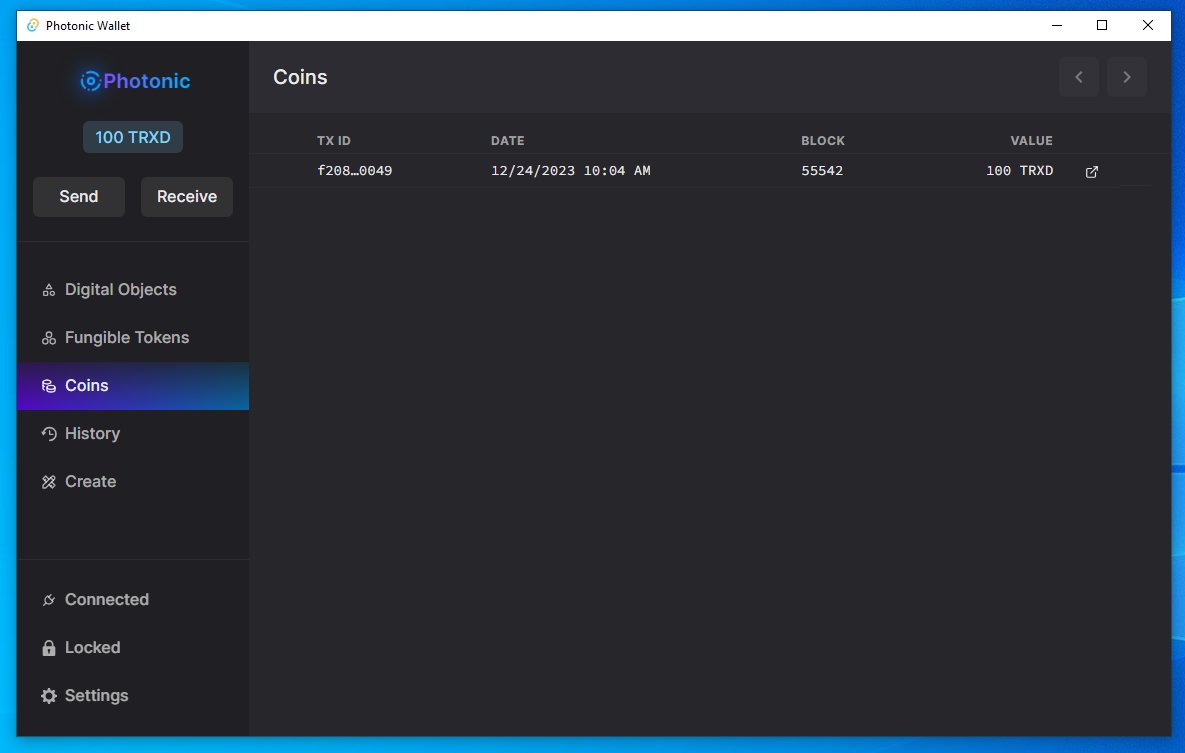Select the Coins menu item
Image resolution: width=1185 pixels, height=753 pixels.
[133, 386]
